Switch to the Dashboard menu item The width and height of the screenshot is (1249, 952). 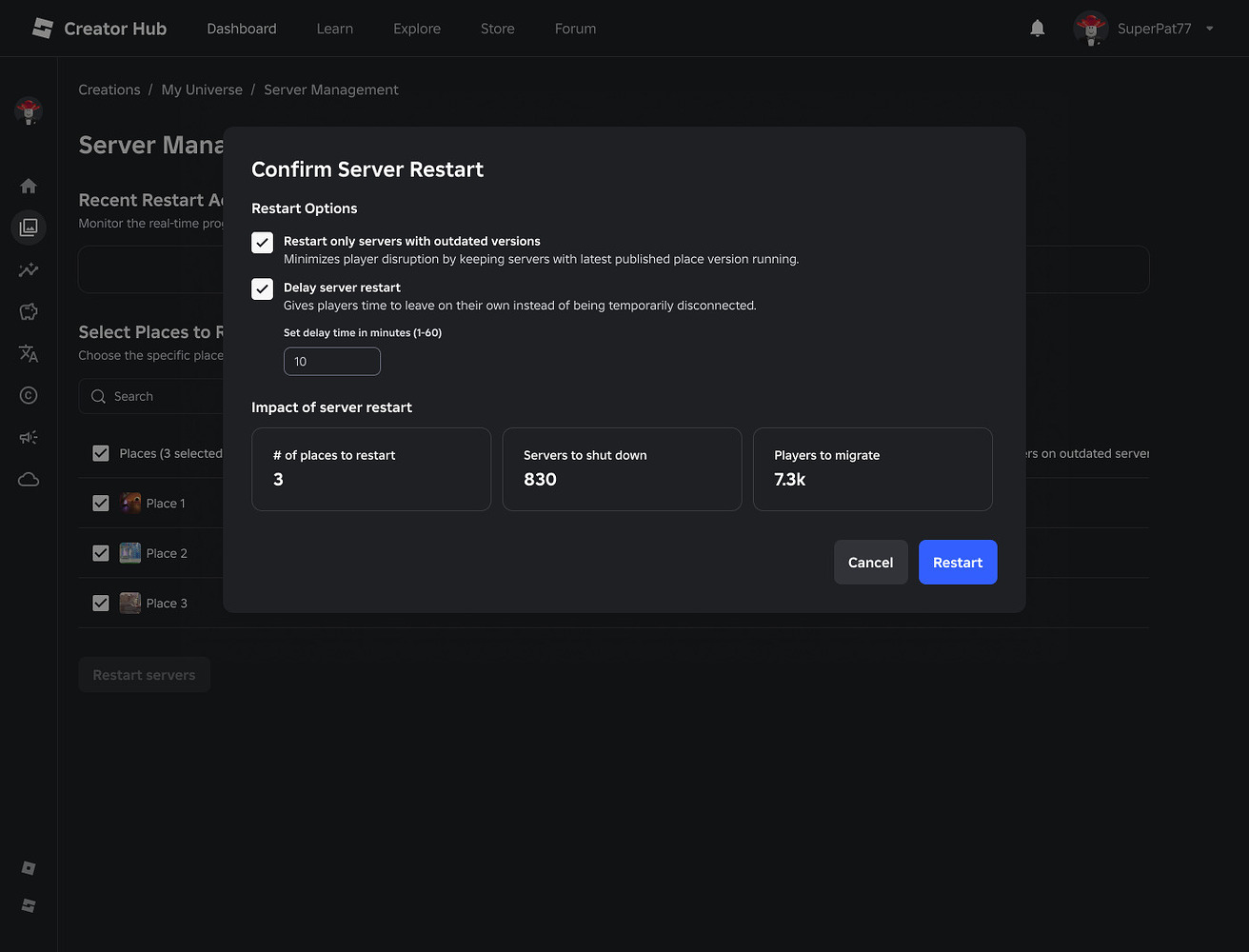point(241,28)
